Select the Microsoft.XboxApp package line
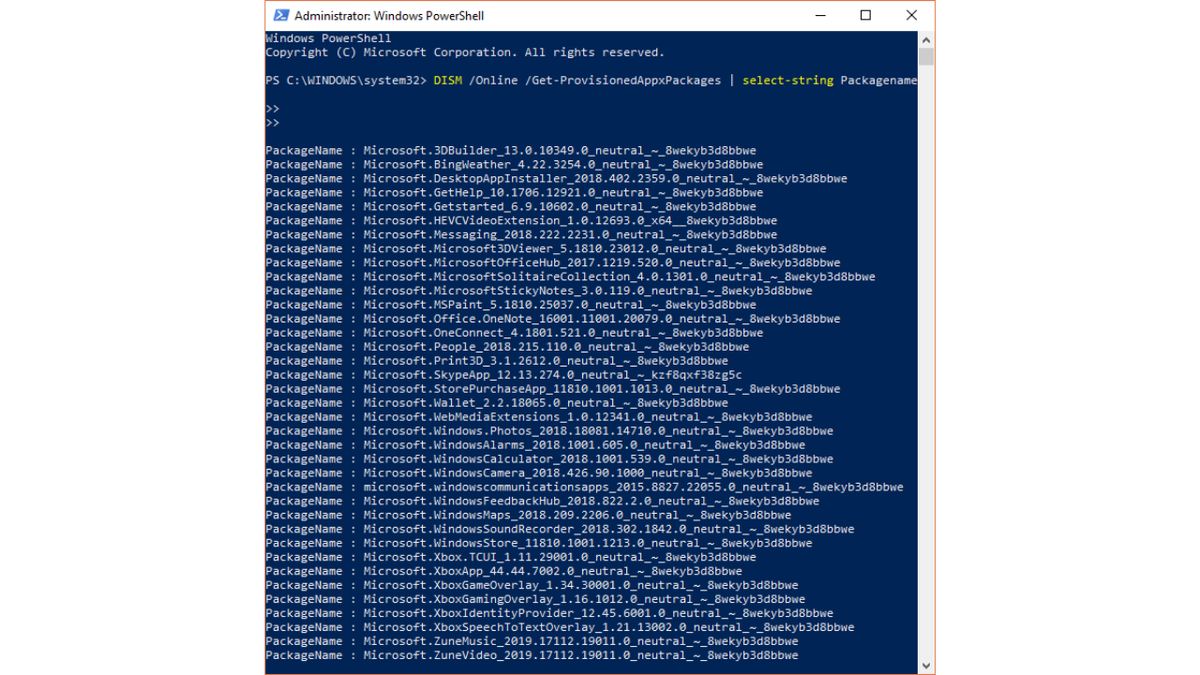 coord(504,570)
